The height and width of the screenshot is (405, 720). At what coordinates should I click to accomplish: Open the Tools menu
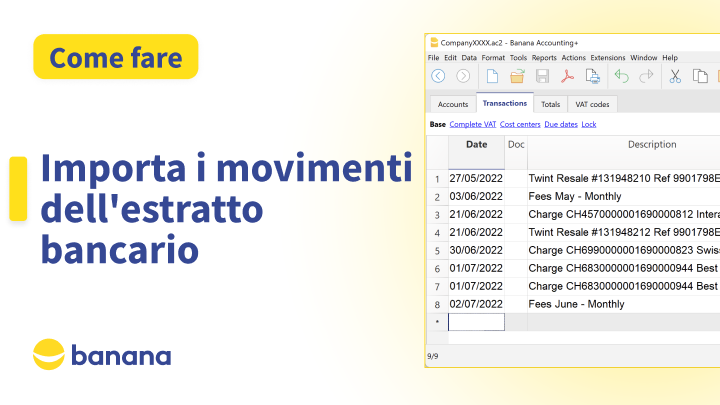coord(518,57)
